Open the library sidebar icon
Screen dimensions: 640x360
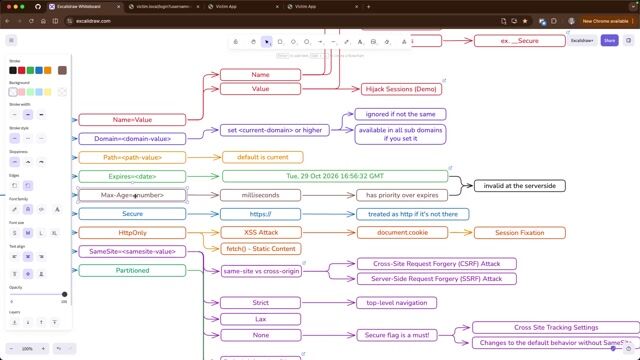[x=629, y=40]
